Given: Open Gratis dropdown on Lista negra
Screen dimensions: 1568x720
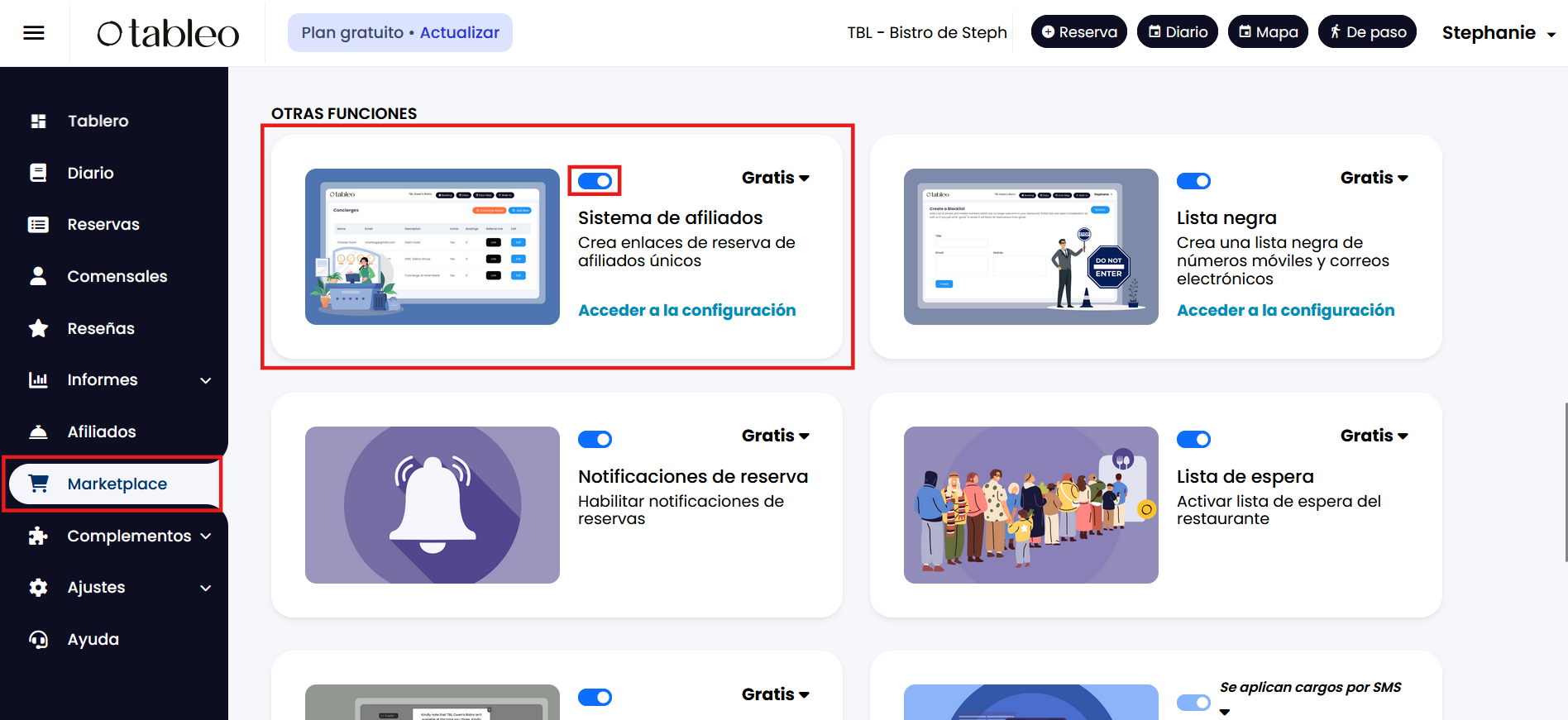Looking at the screenshot, I should 1374,178.
